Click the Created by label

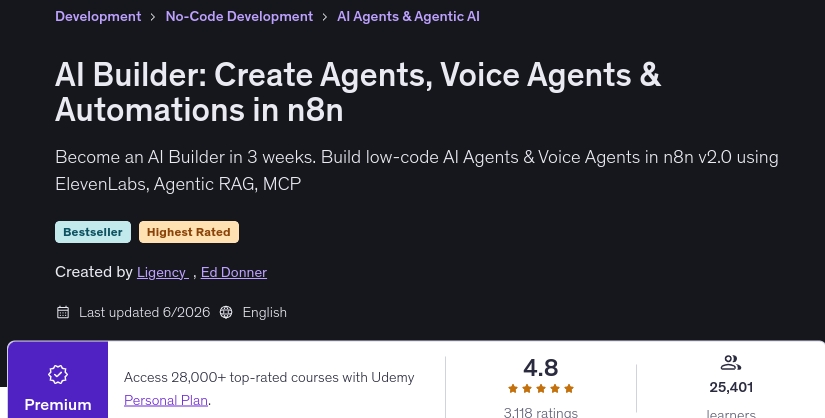click(x=94, y=272)
